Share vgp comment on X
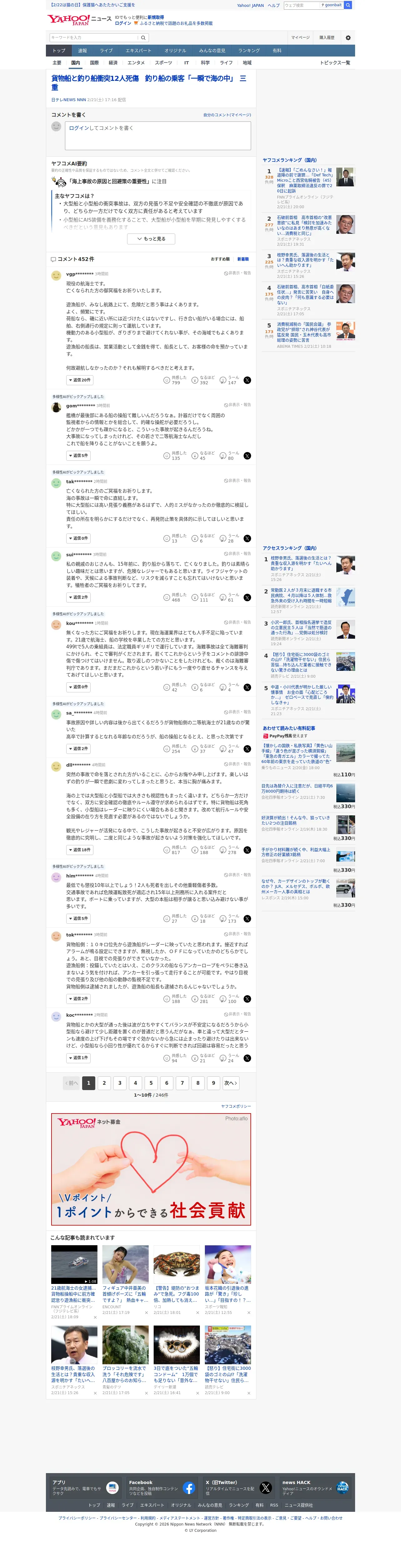 (x=247, y=381)
